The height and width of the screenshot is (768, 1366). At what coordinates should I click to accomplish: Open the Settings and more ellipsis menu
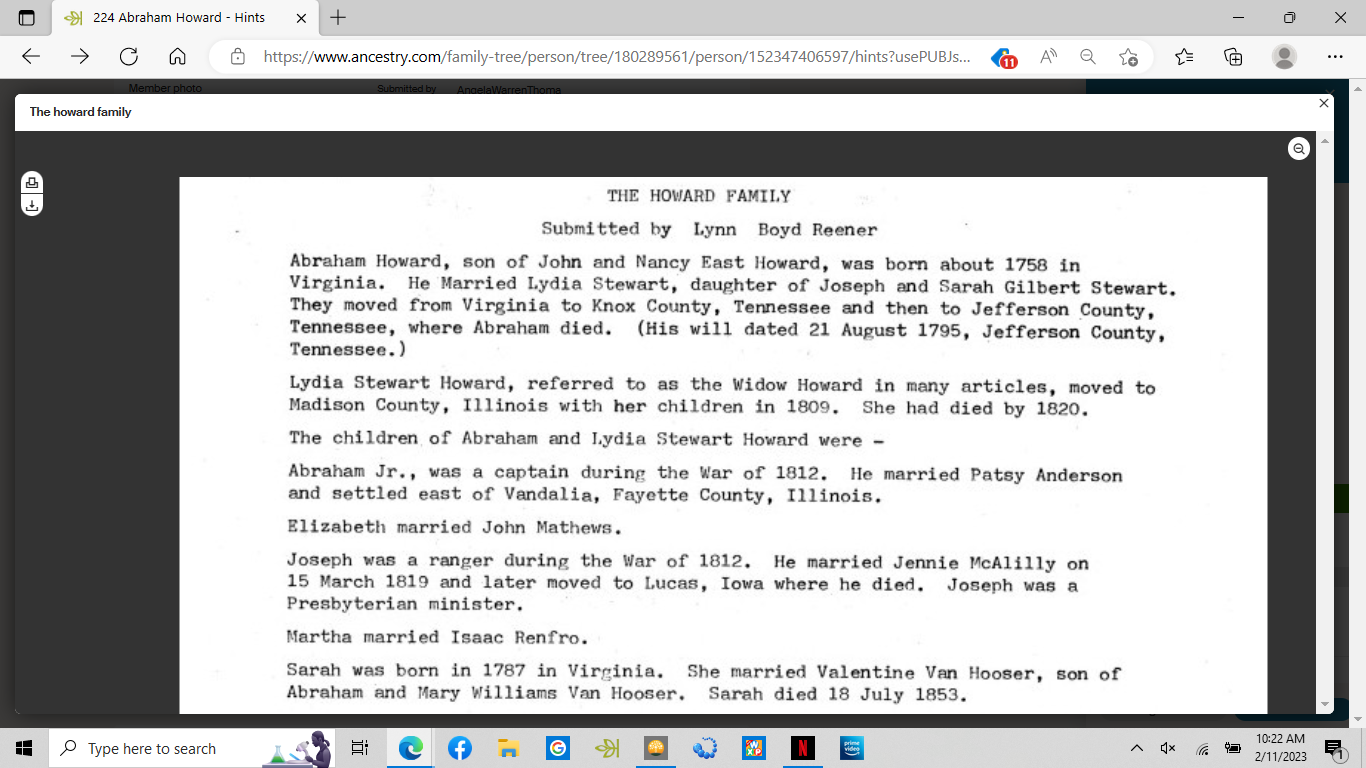[1335, 56]
